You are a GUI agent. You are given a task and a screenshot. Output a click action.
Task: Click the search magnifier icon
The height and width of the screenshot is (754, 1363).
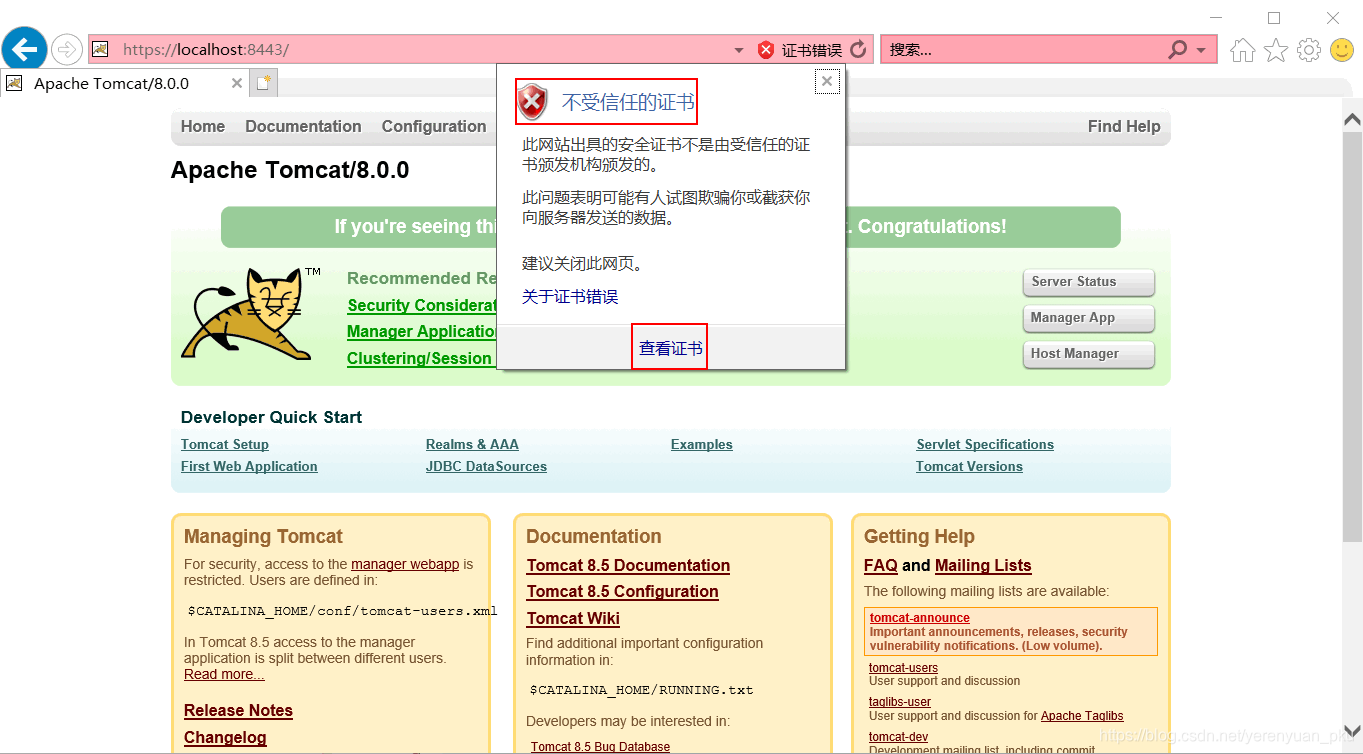[x=1178, y=49]
